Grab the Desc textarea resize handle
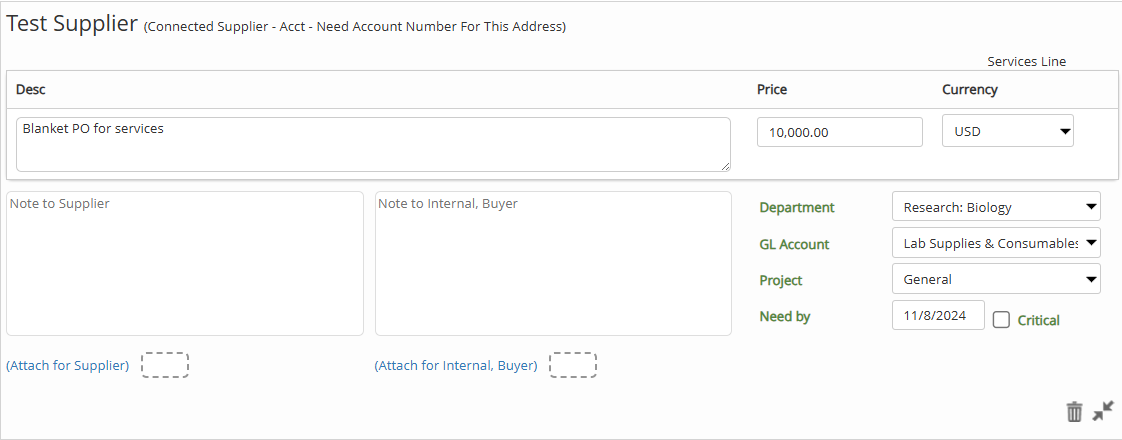The width and height of the screenshot is (1122, 440). coord(725,166)
